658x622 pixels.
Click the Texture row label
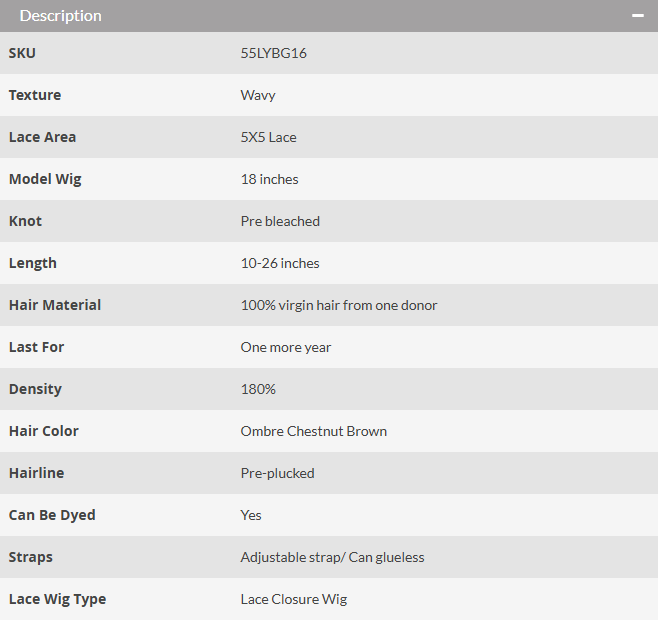(35, 95)
